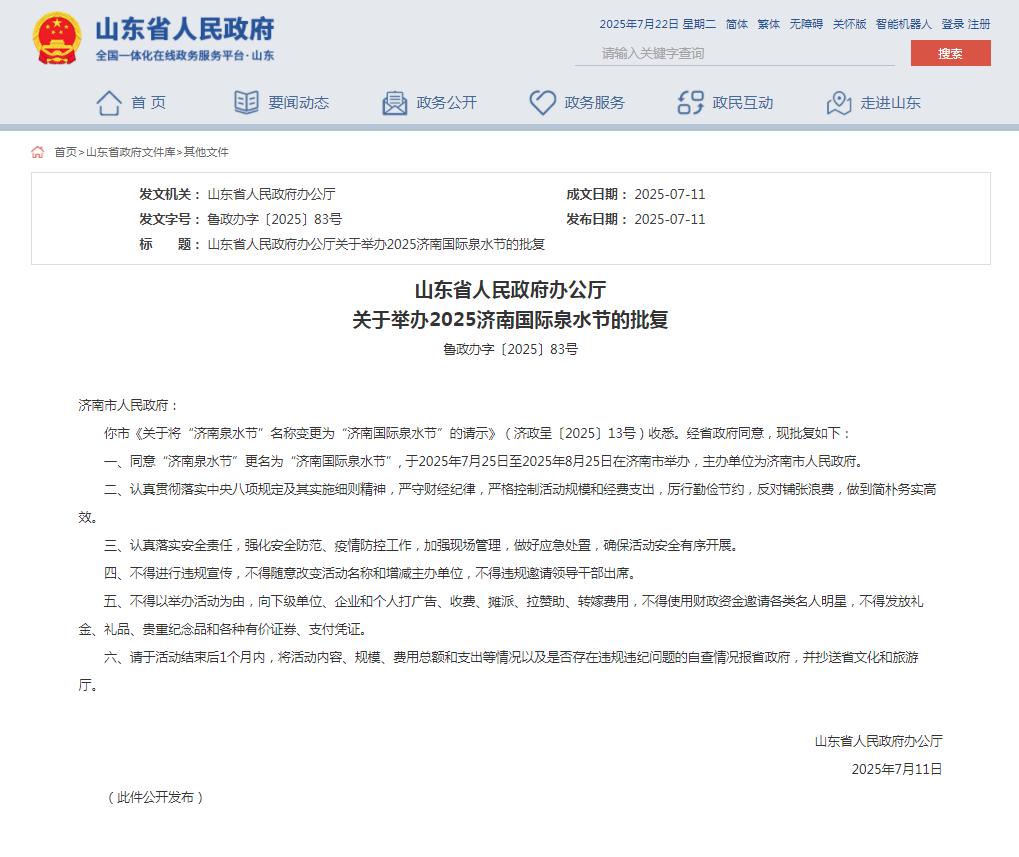Enable 无障碍 accessibility mode

coord(805,24)
